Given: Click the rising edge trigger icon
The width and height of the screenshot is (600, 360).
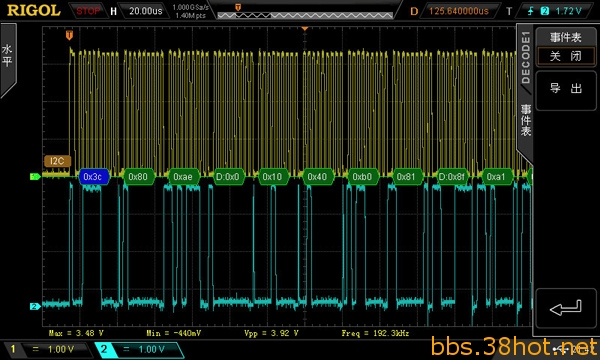Looking at the screenshot, I should point(530,11).
